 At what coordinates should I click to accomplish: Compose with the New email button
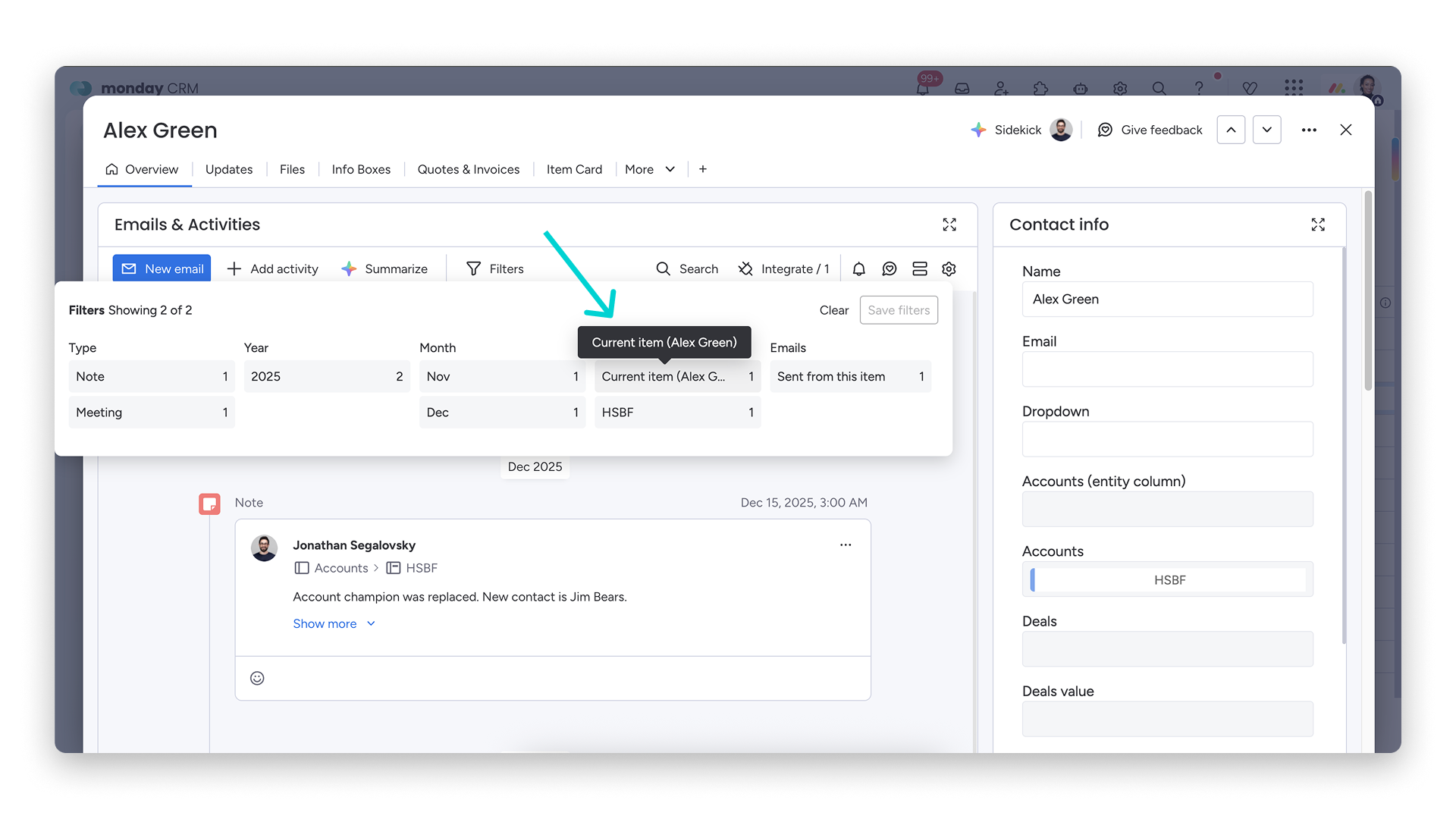pyautogui.click(x=162, y=268)
